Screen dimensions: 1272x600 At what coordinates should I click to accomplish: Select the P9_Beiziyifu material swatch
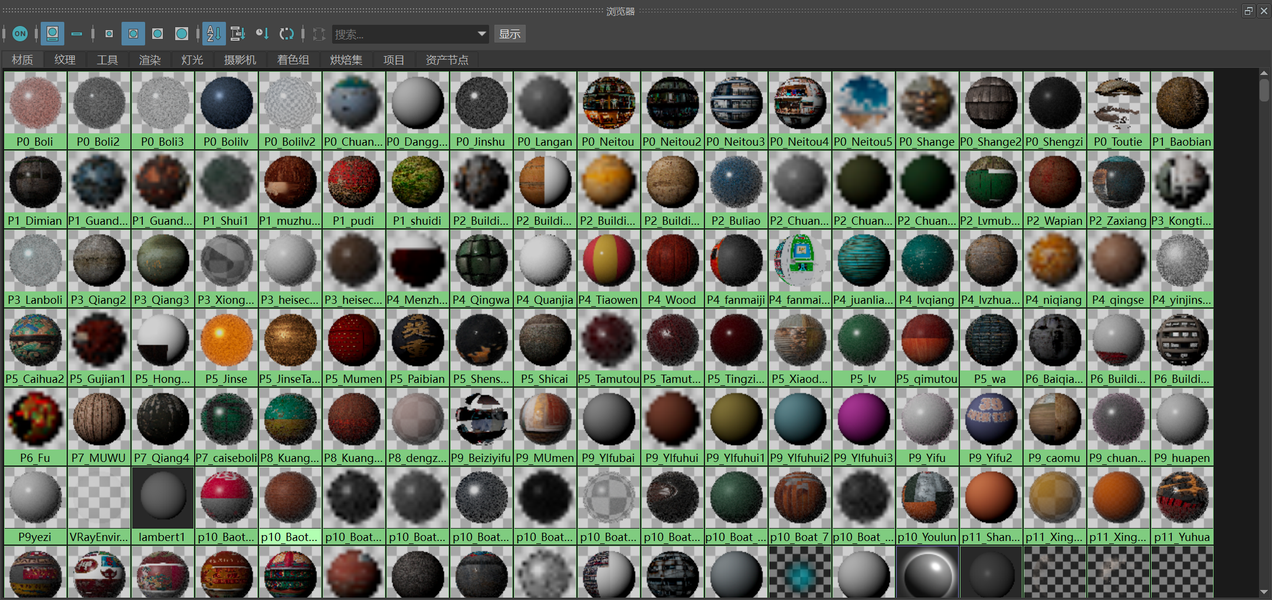pos(481,426)
